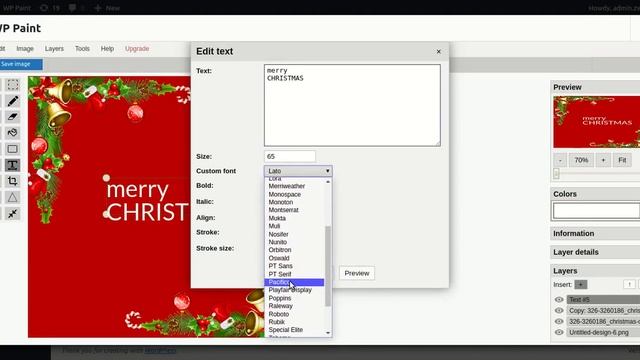The width and height of the screenshot is (640, 360).
Task: Toggle visibility of 326-3260186_christmas layer
Action: 559,322
